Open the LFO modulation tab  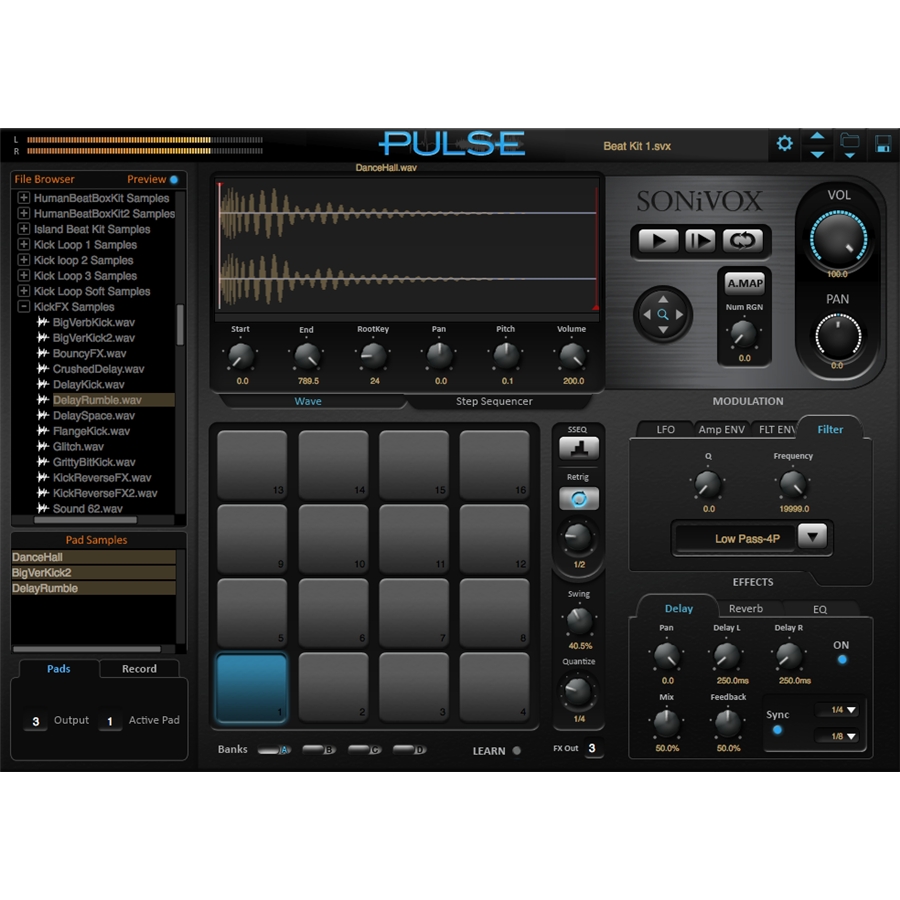(x=665, y=429)
